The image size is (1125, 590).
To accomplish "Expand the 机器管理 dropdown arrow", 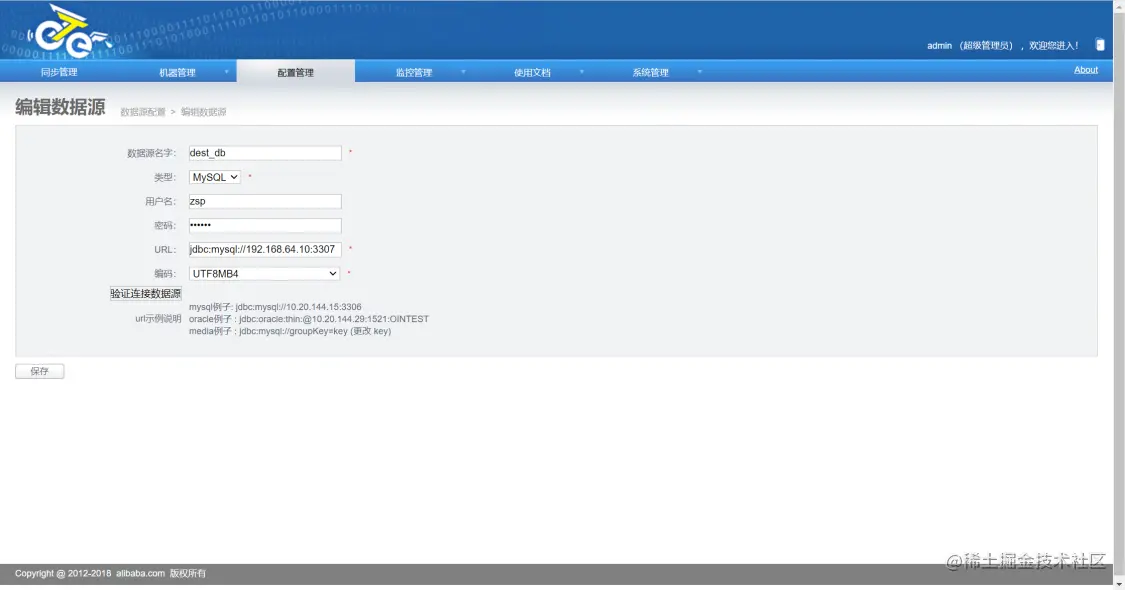I will tap(227, 72).
